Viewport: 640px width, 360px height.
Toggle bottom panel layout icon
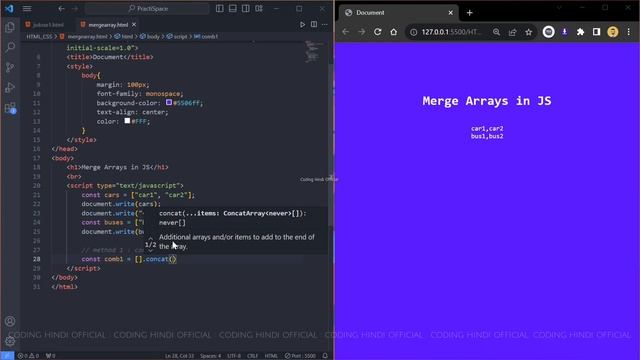click(x=233, y=9)
